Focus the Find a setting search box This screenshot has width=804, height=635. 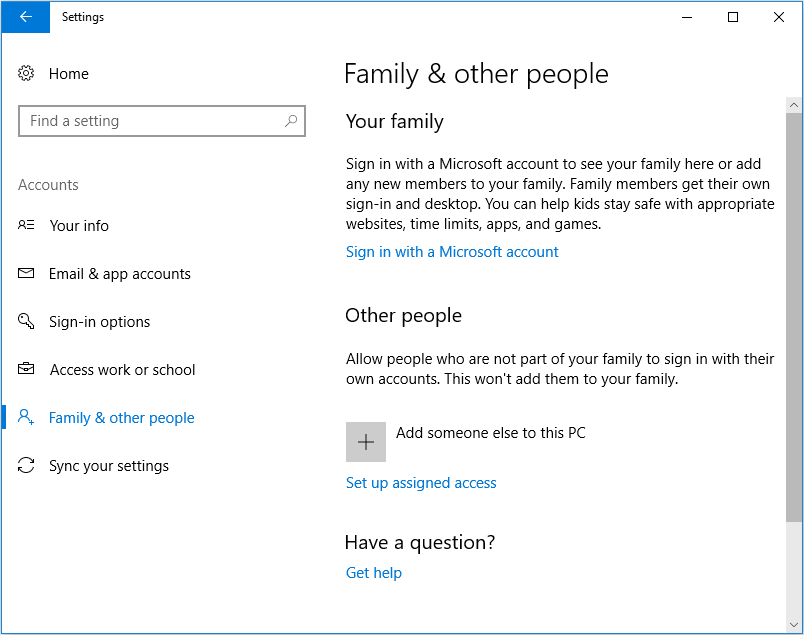coord(162,121)
